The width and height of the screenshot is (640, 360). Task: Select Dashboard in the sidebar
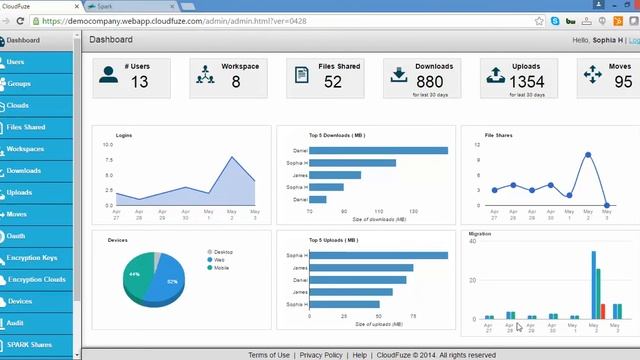(x=36, y=40)
